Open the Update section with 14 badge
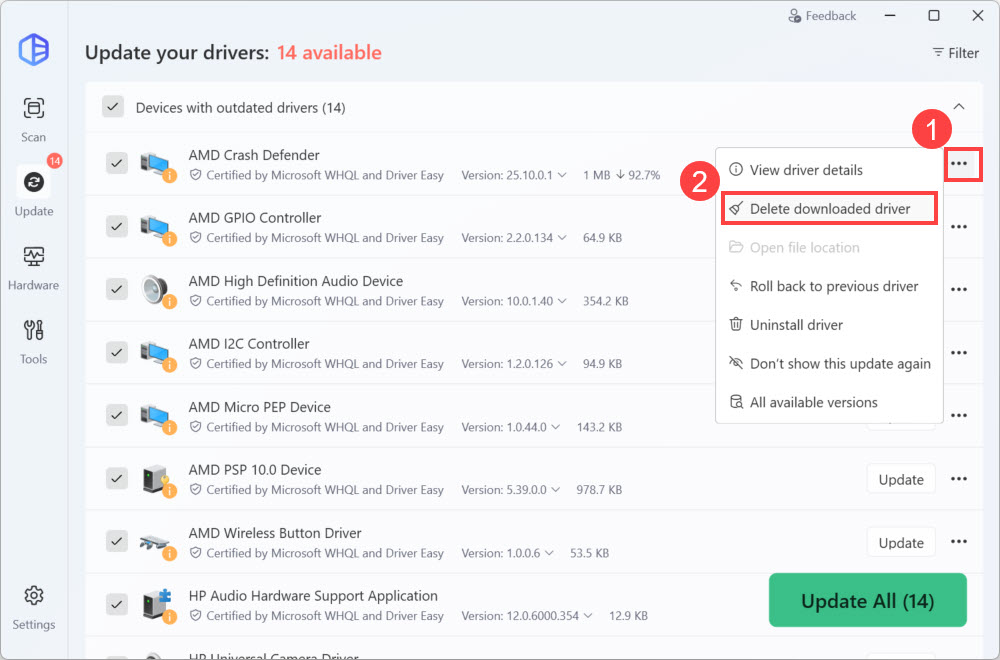Image resolution: width=1000 pixels, height=660 pixels. pos(34,192)
